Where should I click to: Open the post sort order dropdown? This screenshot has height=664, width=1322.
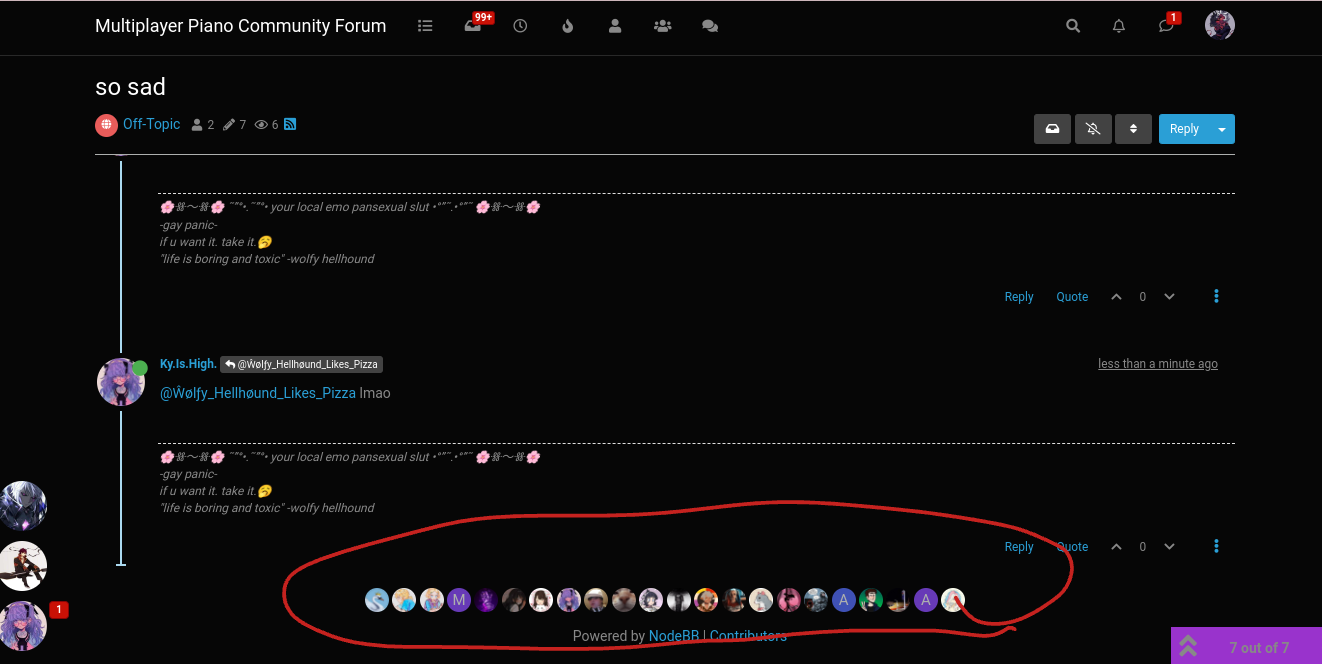pos(1133,129)
